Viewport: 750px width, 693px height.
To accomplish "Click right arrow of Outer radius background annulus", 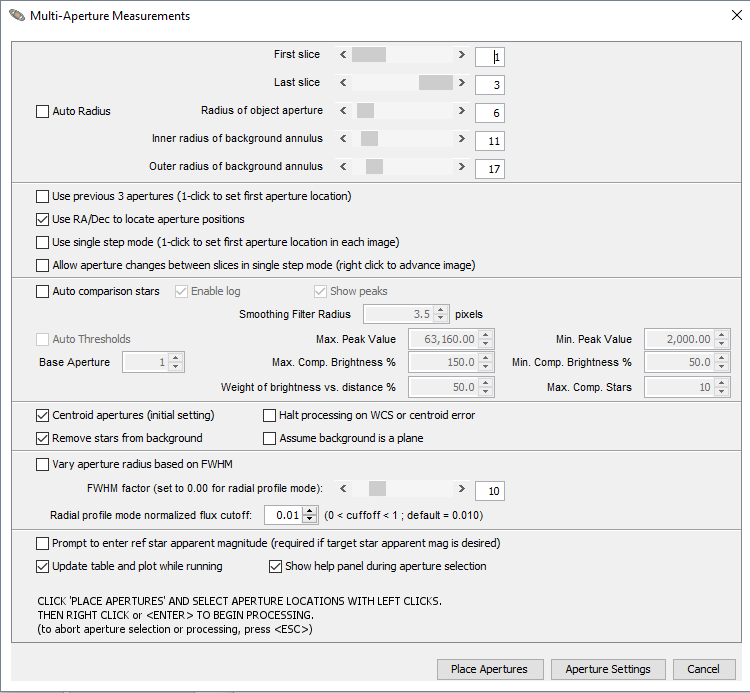I will click(x=462, y=167).
